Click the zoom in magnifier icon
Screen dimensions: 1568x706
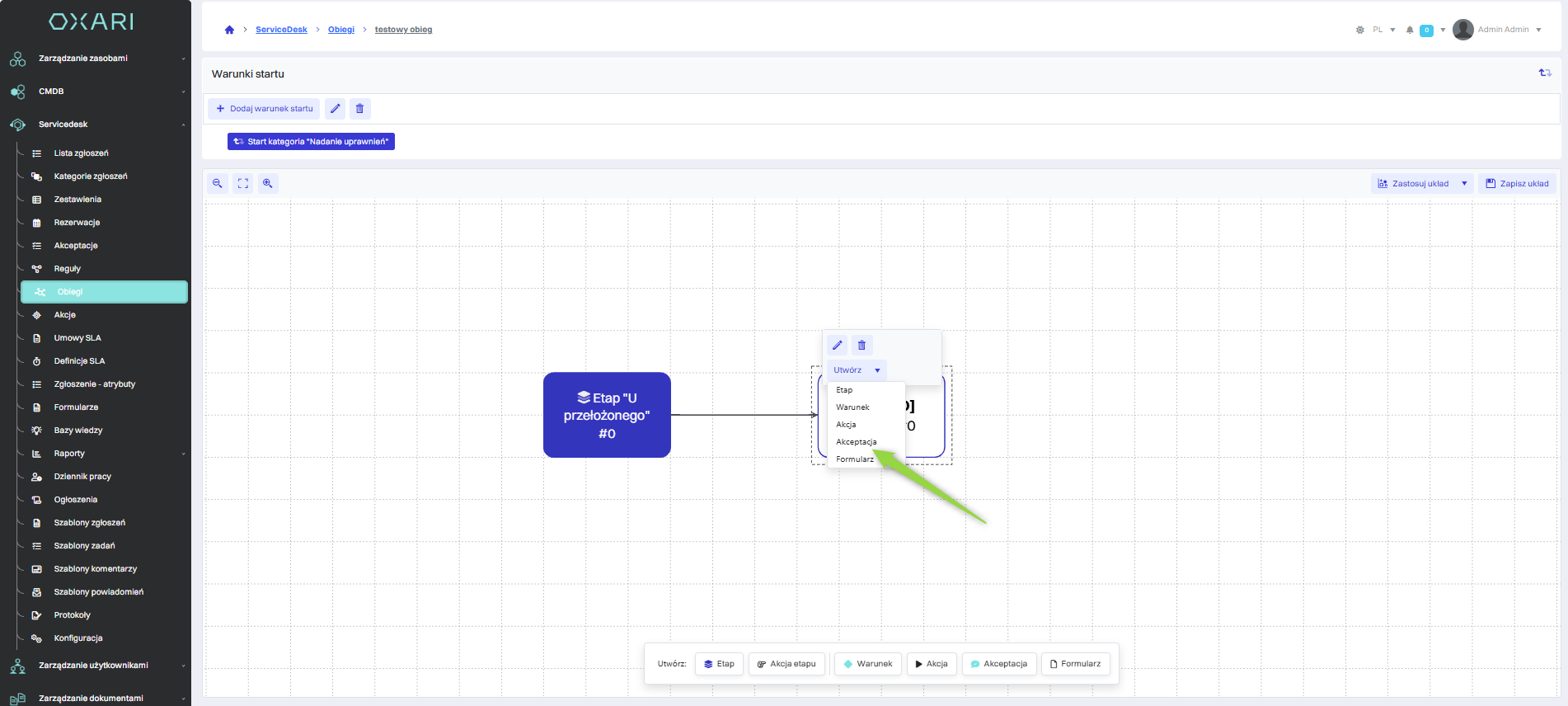(x=268, y=183)
